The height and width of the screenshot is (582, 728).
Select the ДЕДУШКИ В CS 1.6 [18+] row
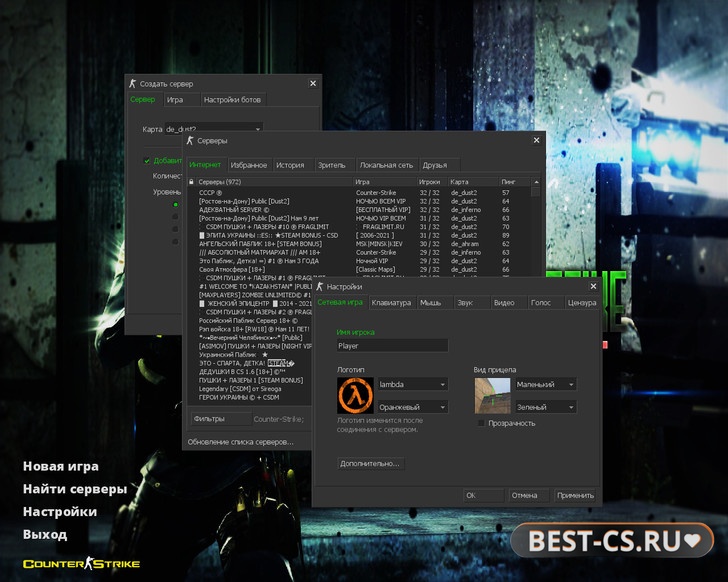pyautogui.click(x=250, y=372)
